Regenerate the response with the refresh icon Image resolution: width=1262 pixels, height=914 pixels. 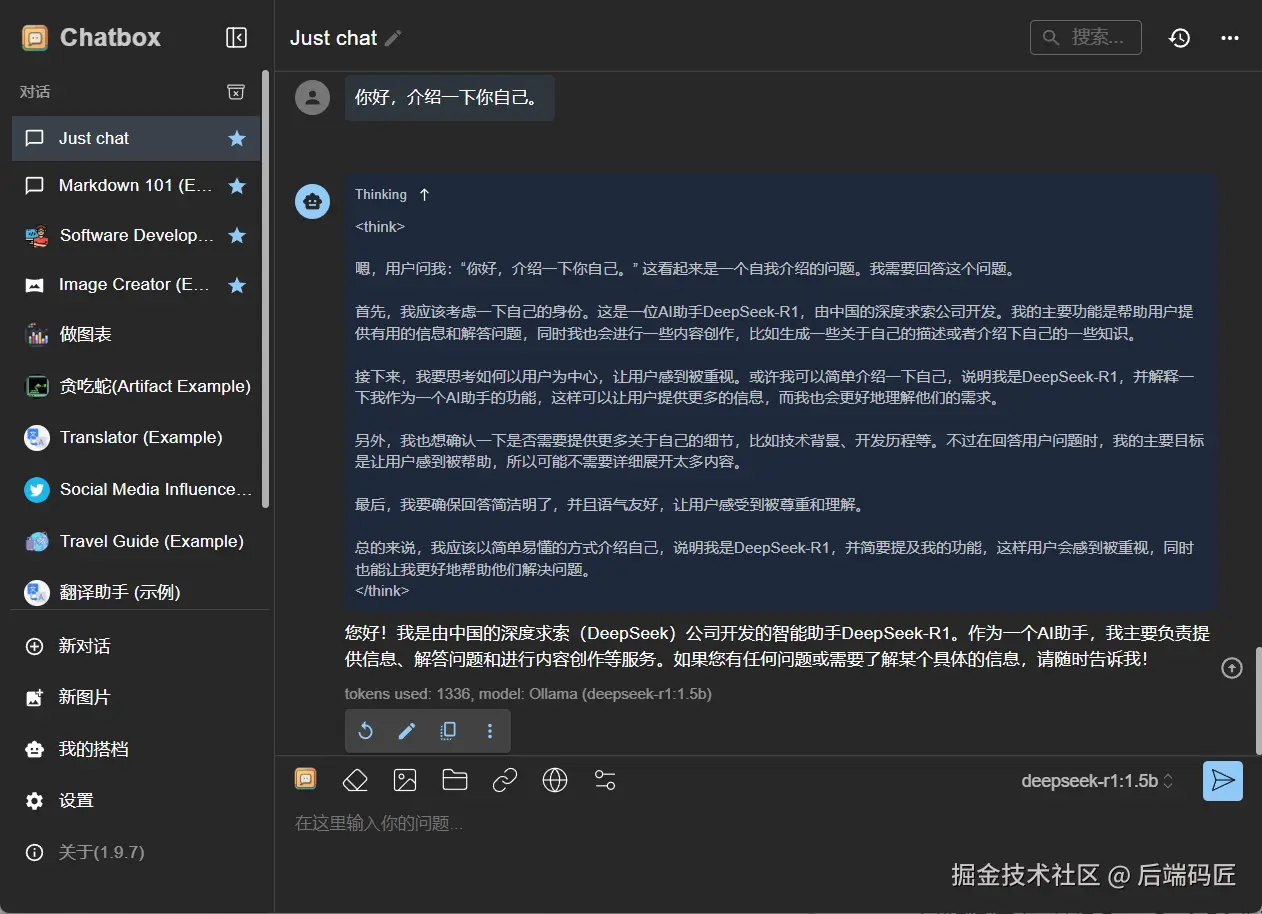point(366,731)
